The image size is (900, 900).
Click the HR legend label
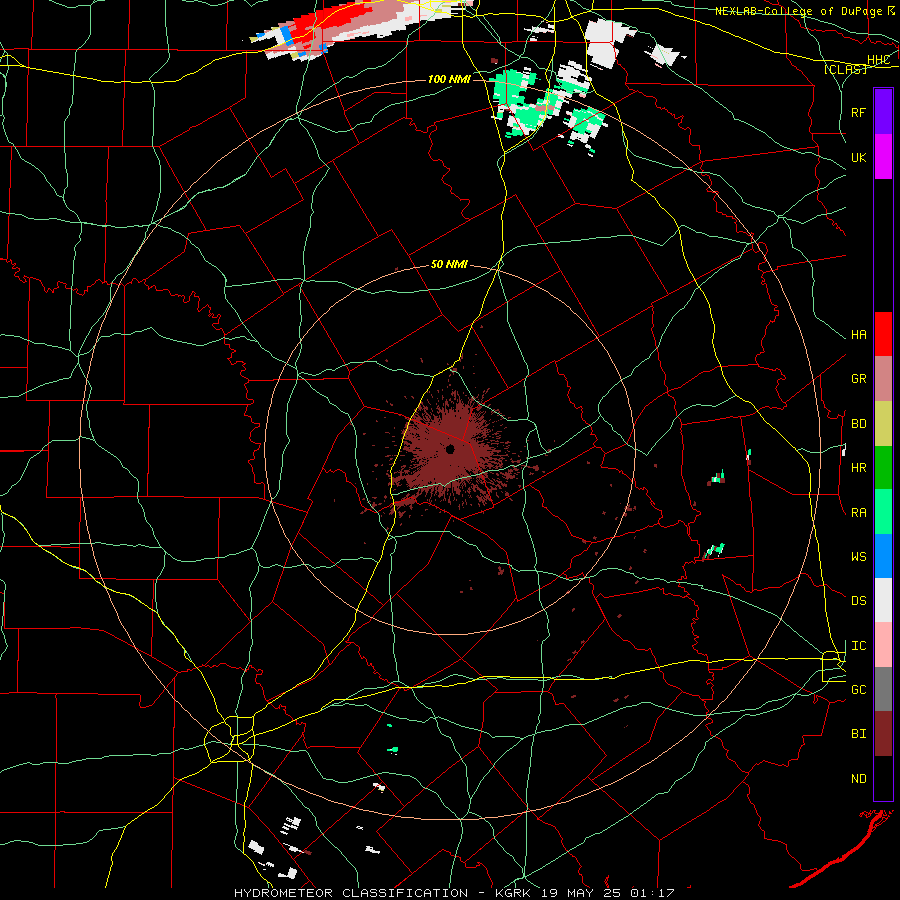pos(859,468)
